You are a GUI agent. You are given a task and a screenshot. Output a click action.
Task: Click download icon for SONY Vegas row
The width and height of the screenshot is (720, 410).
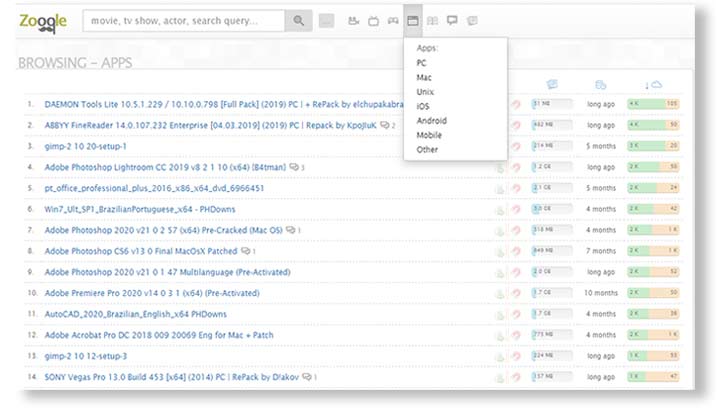click(x=500, y=378)
